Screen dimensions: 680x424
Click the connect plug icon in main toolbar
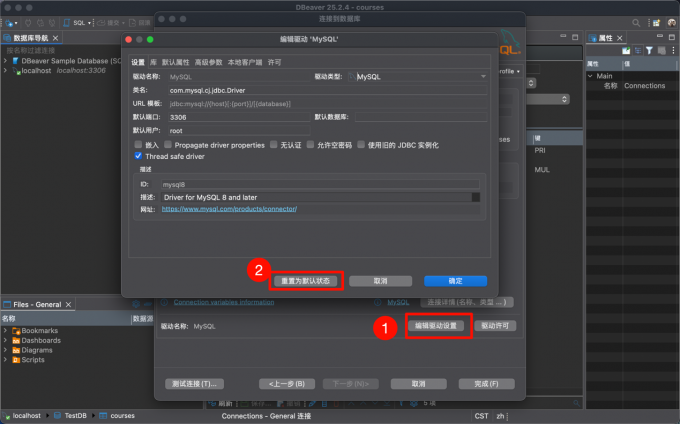pyautogui.click(x=28, y=23)
